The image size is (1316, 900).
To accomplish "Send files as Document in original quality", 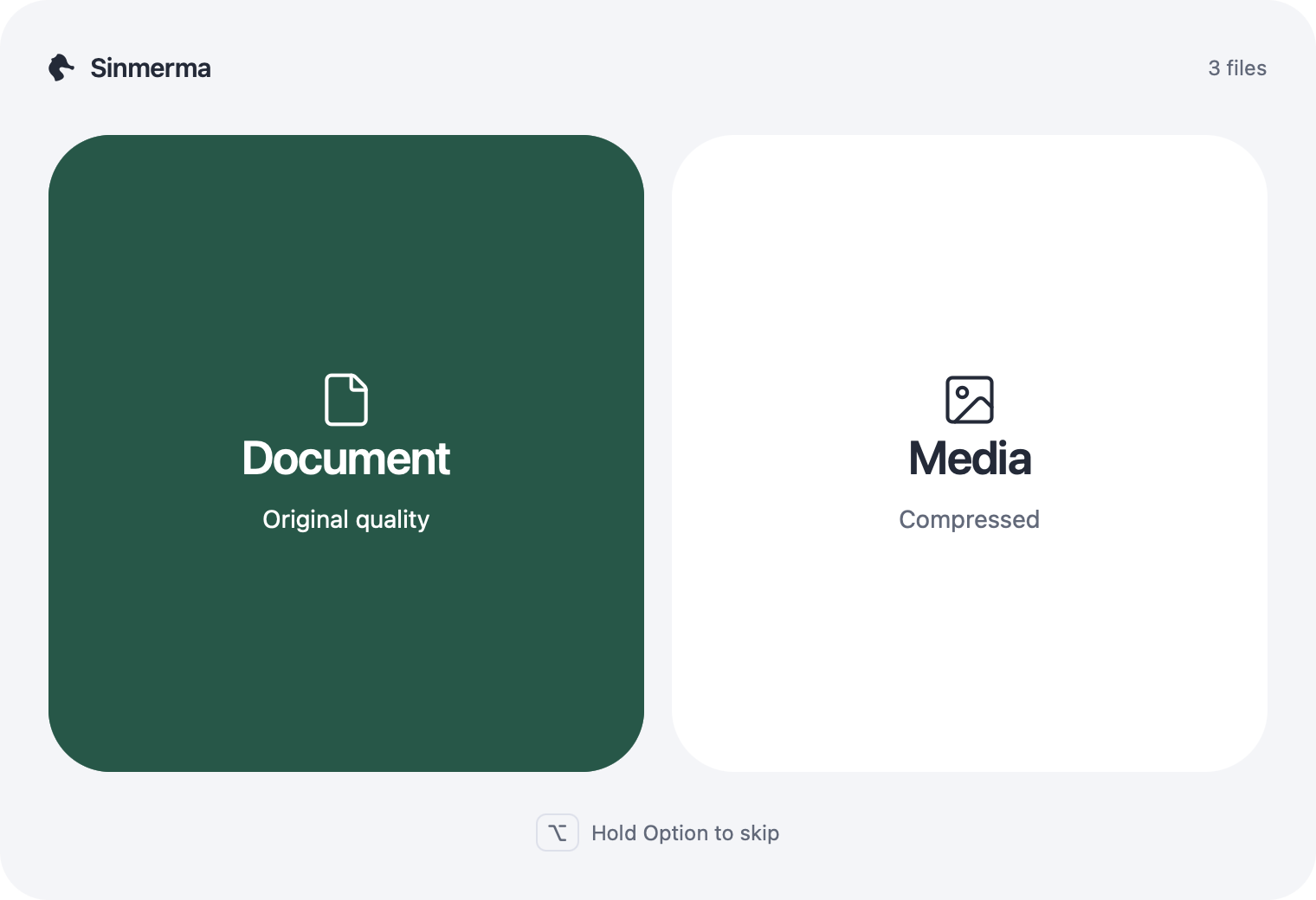I will click(346, 453).
